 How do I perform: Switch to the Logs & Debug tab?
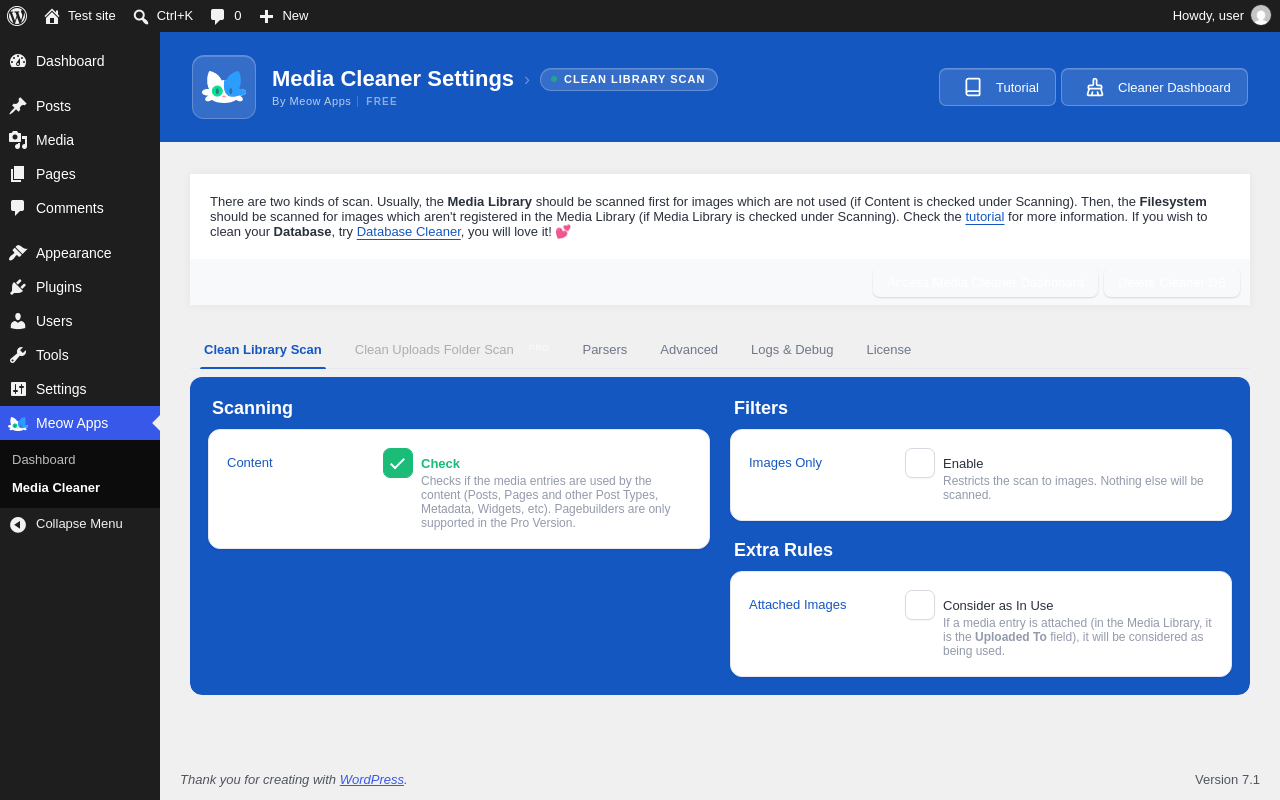coord(792,349)
